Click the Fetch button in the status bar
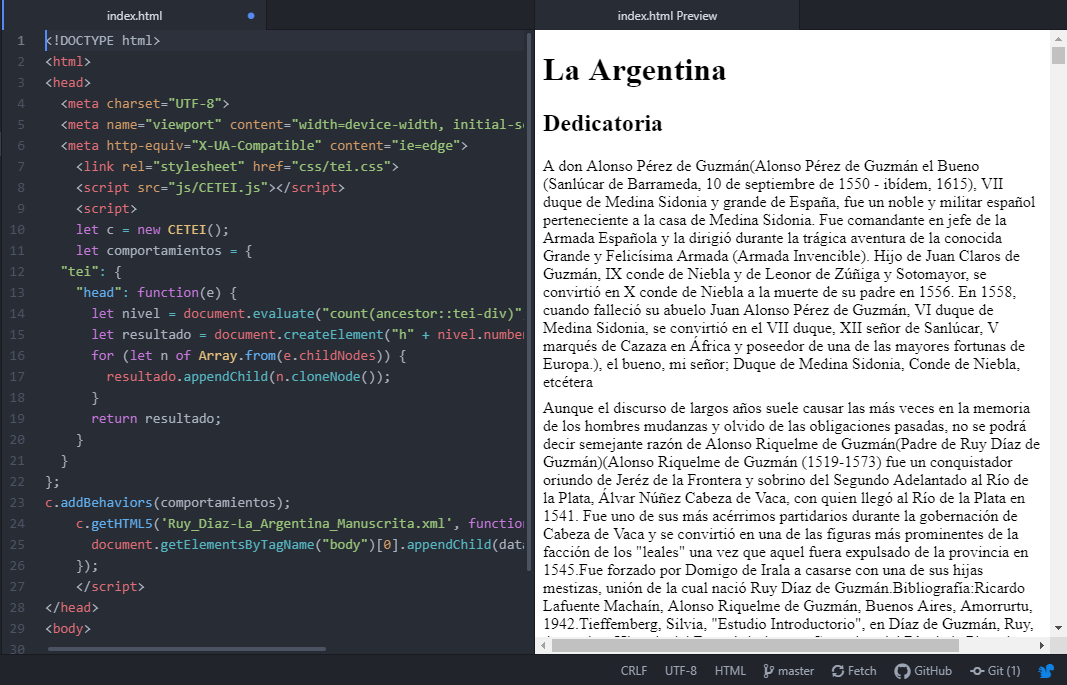The width and height of the screenshot is (1067, 685). tap(854, 670)
